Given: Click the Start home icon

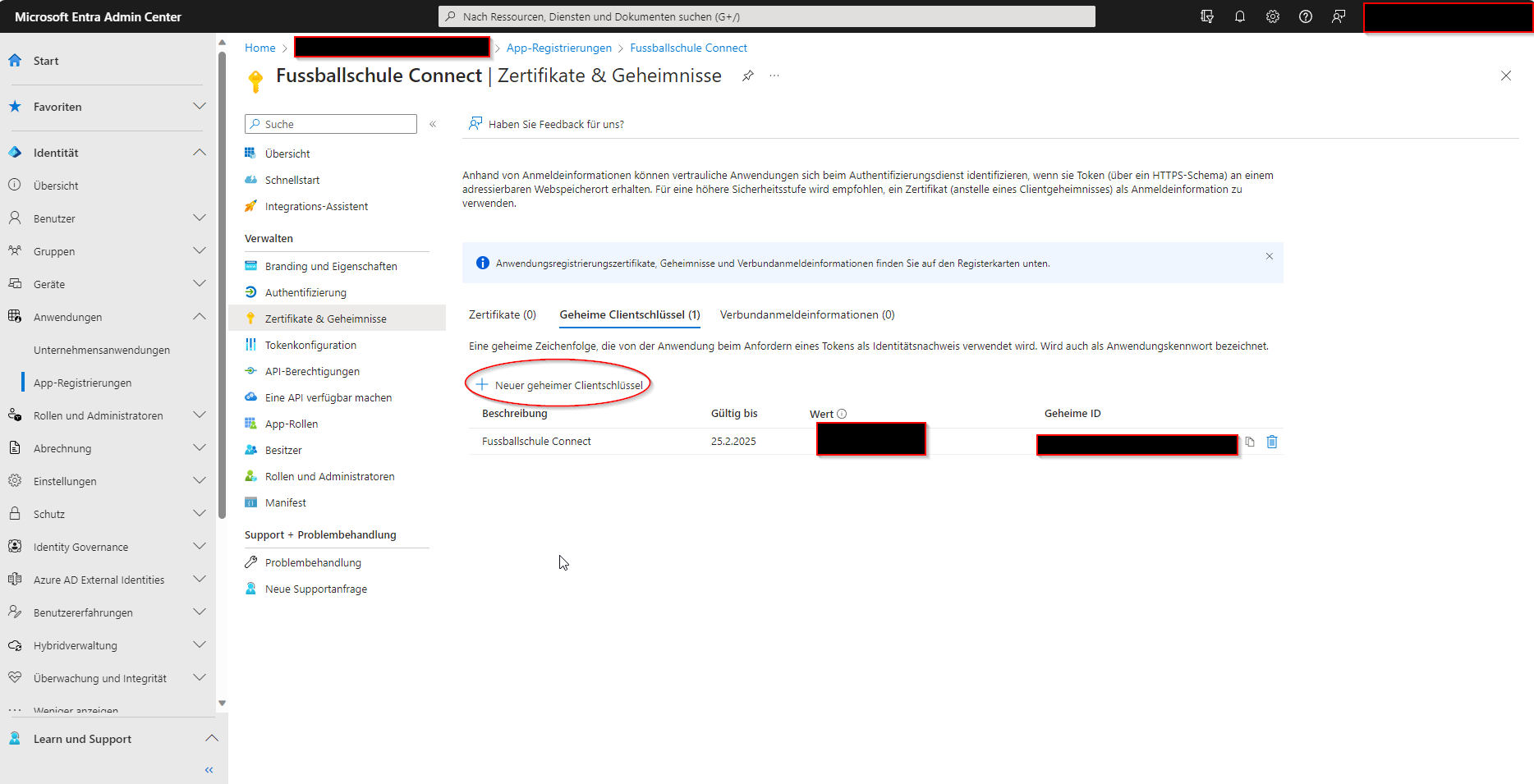Looking at the screenshot, I should click(15, 60).
